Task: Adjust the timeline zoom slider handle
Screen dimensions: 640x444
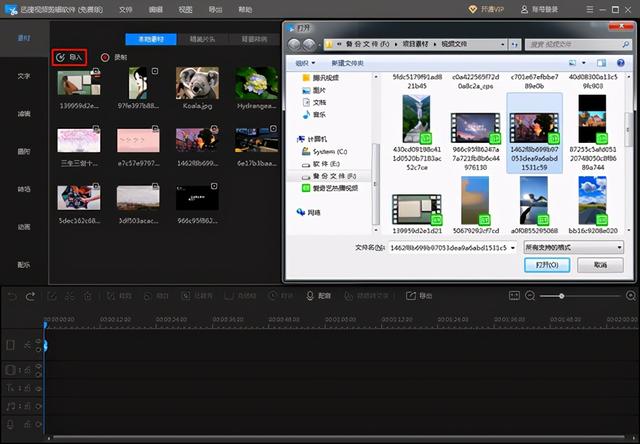Action: click(x=562, y=296)
